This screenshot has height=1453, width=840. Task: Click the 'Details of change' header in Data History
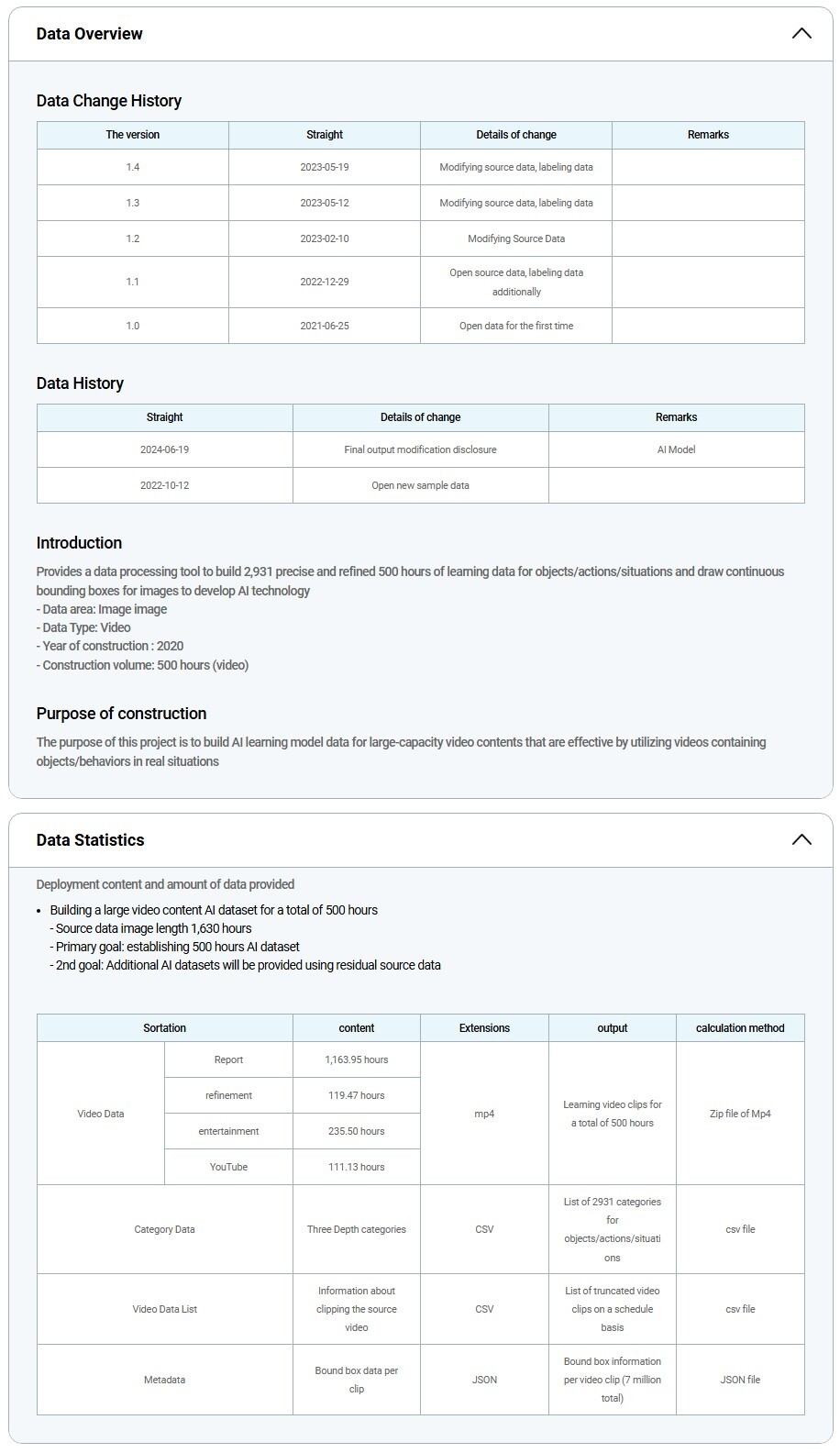pyautogui.click(x=420, y=417)
